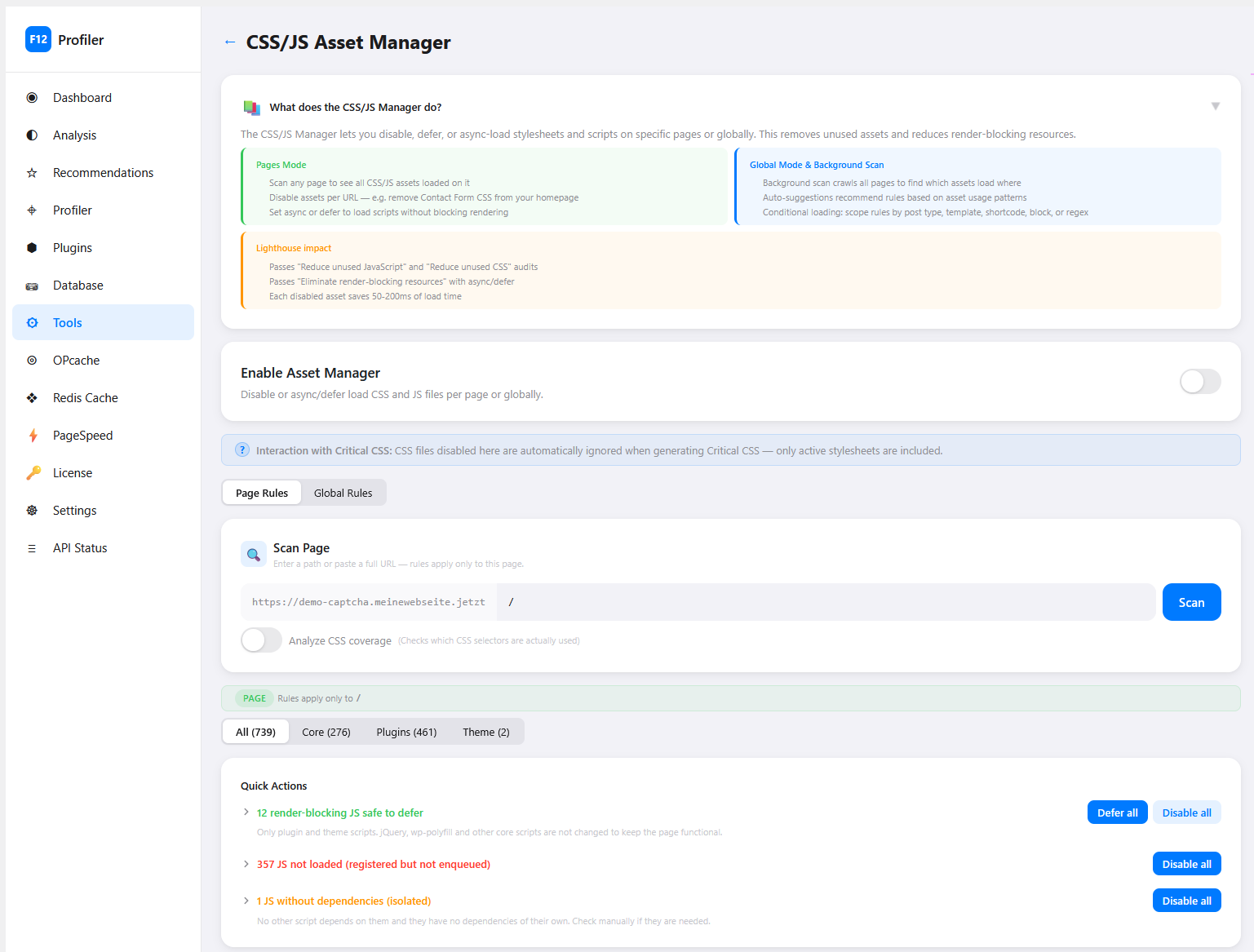Click the F12 Profiler logo
1254x952 pixels.
click(x=38, y=38)
